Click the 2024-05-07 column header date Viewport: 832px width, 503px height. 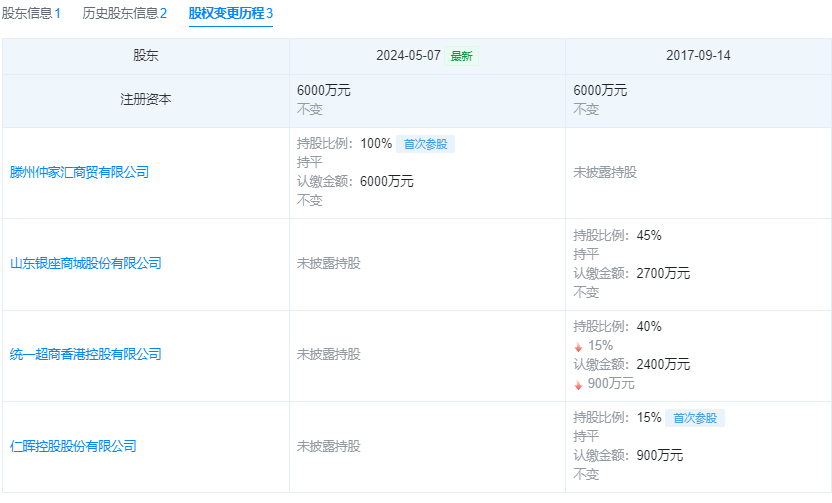pyautogui.click(x=409, y=55)
